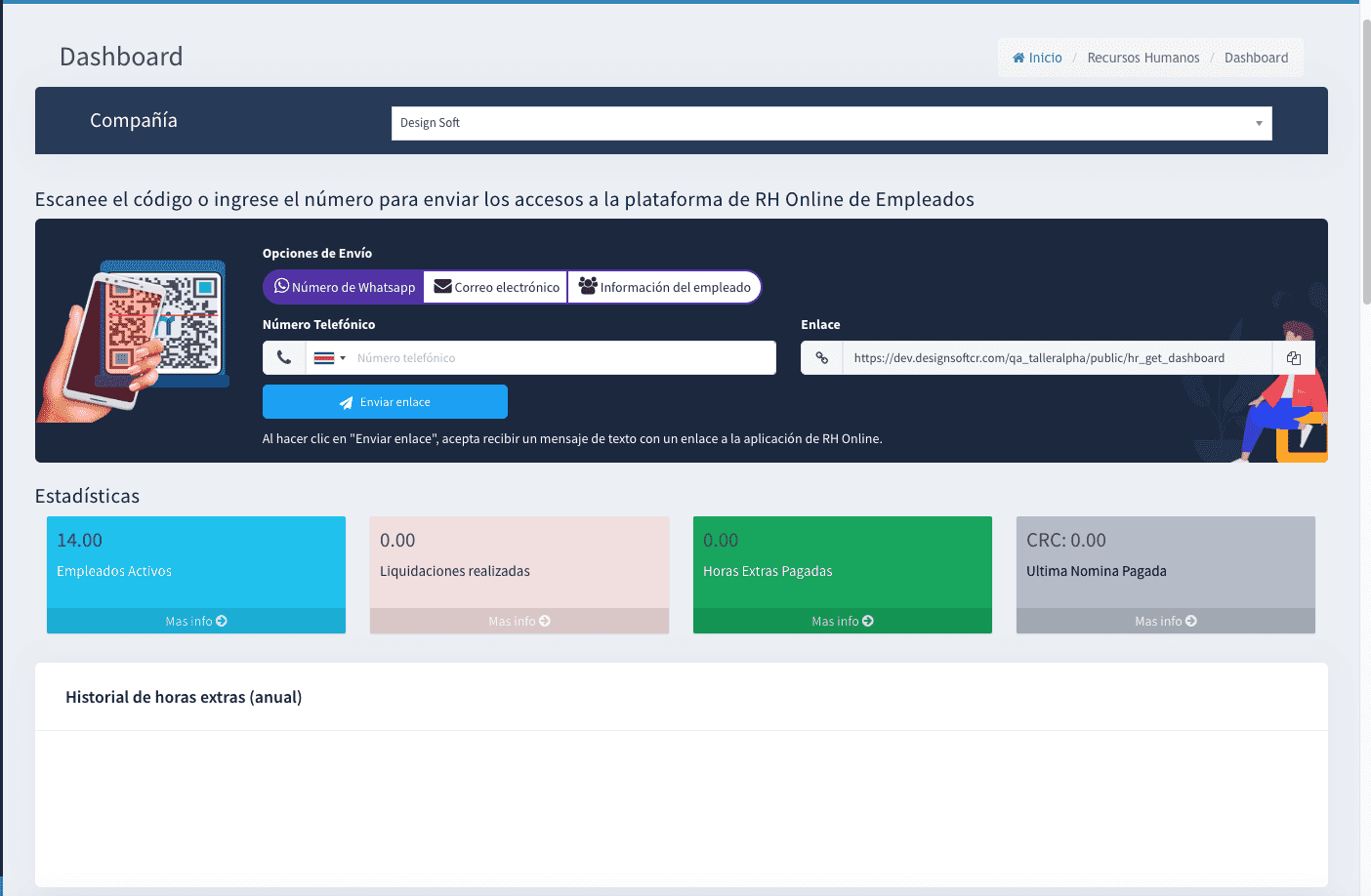The width and height of the screenshot is (1371, 896).
Task: Open the Compañía Design Soft dropdown
Action: point(831,123)
